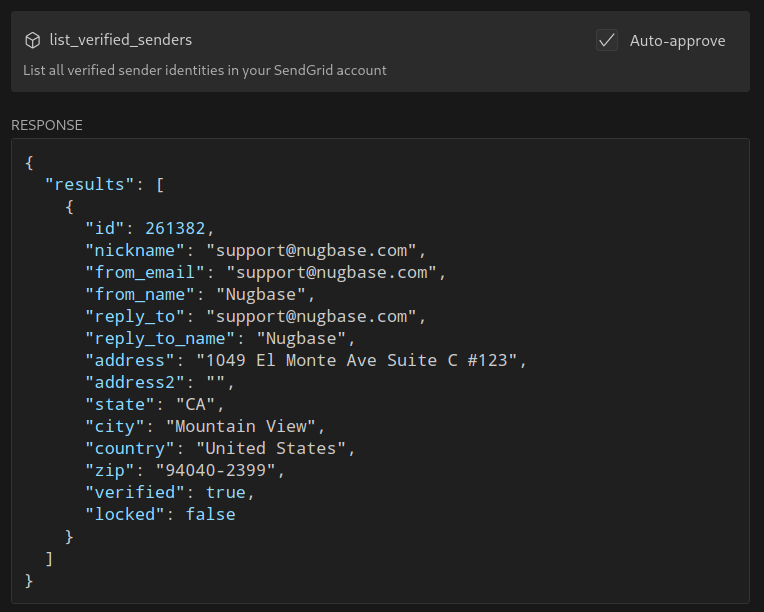Toggle the Auto-approve checkbox

(x=607, y=40)
